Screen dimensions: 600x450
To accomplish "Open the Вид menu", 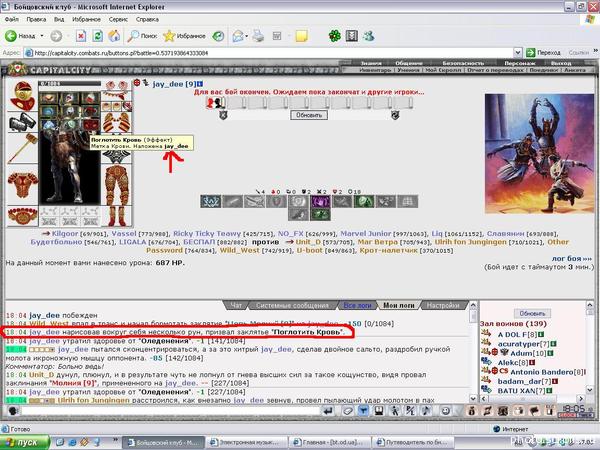I will point(59,19).
